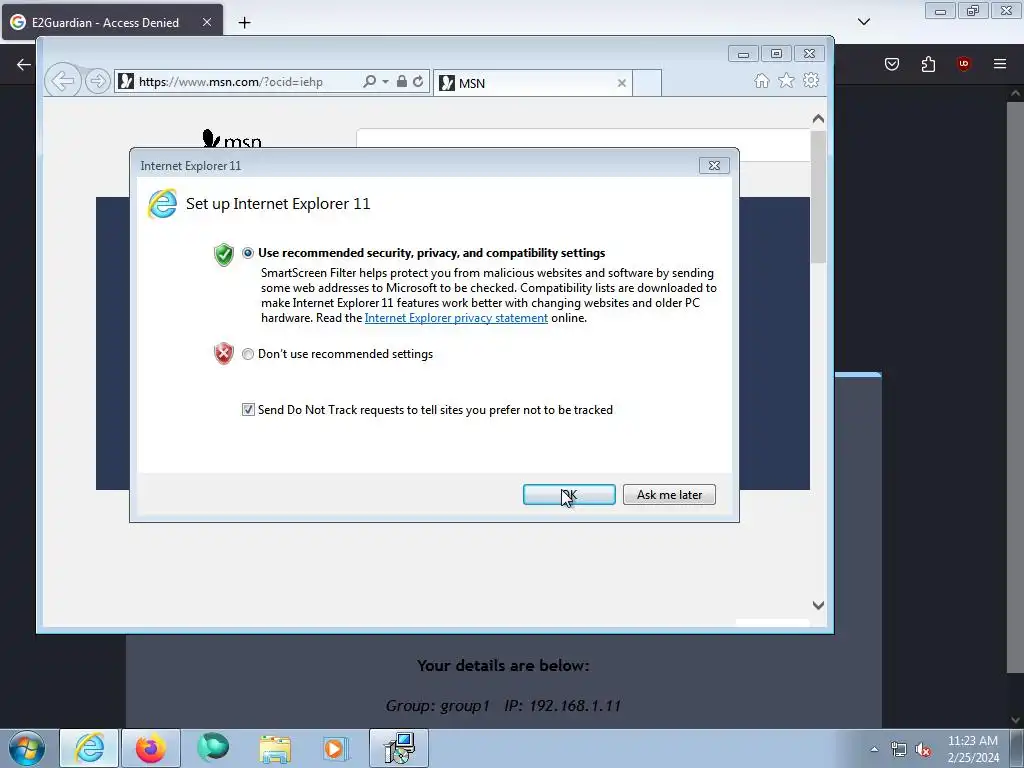Select Use recommended security settings radio button

click(x=248, y=253)
